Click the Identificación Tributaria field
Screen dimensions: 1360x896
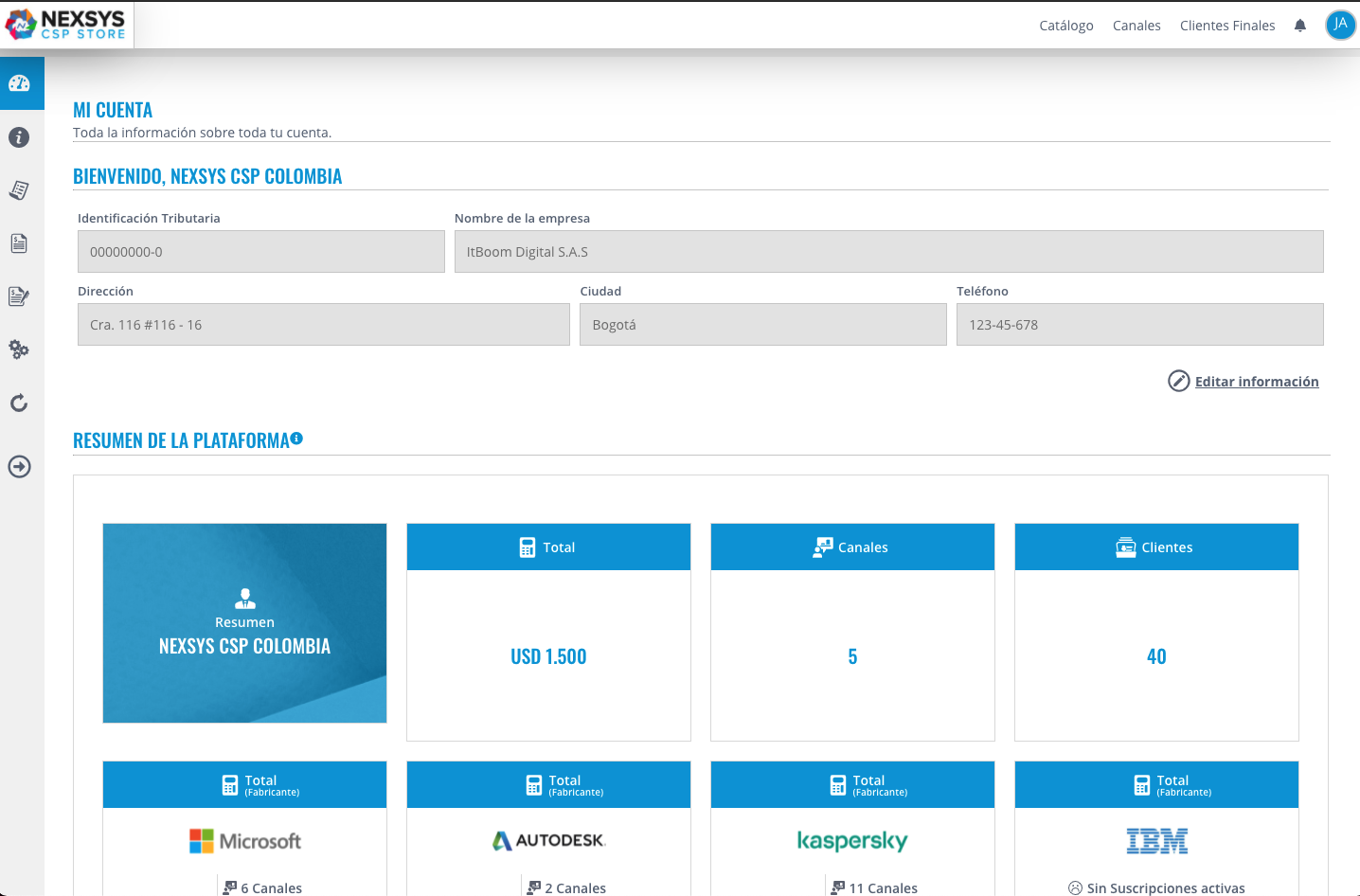(x=260, y=252)
